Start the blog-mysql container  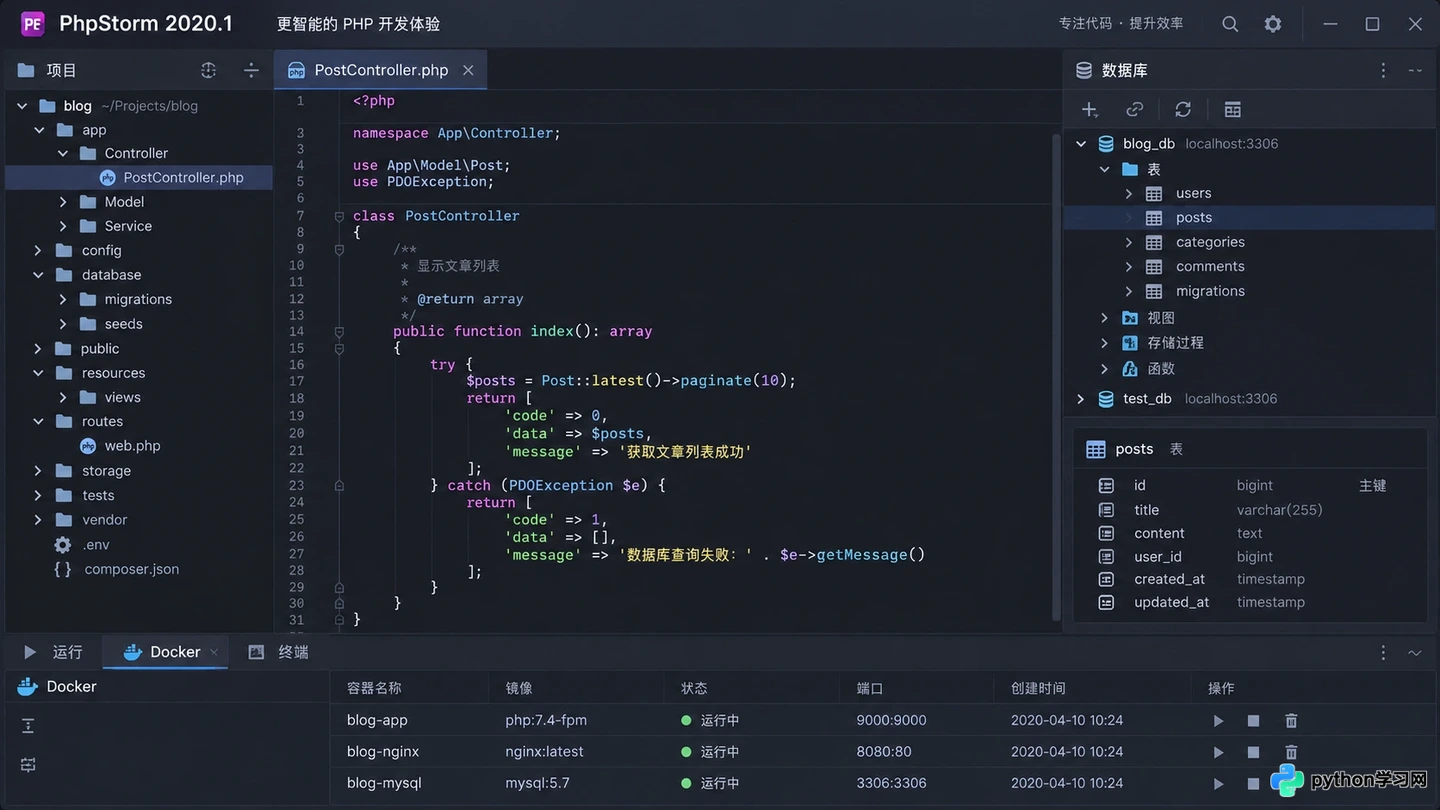(1218, 783)
